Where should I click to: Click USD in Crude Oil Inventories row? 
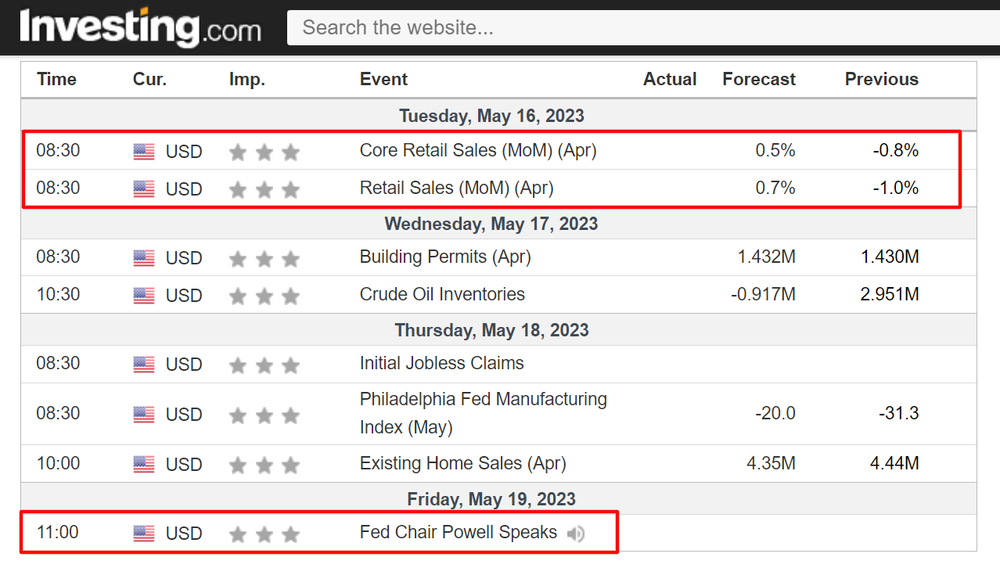[184, 296]
